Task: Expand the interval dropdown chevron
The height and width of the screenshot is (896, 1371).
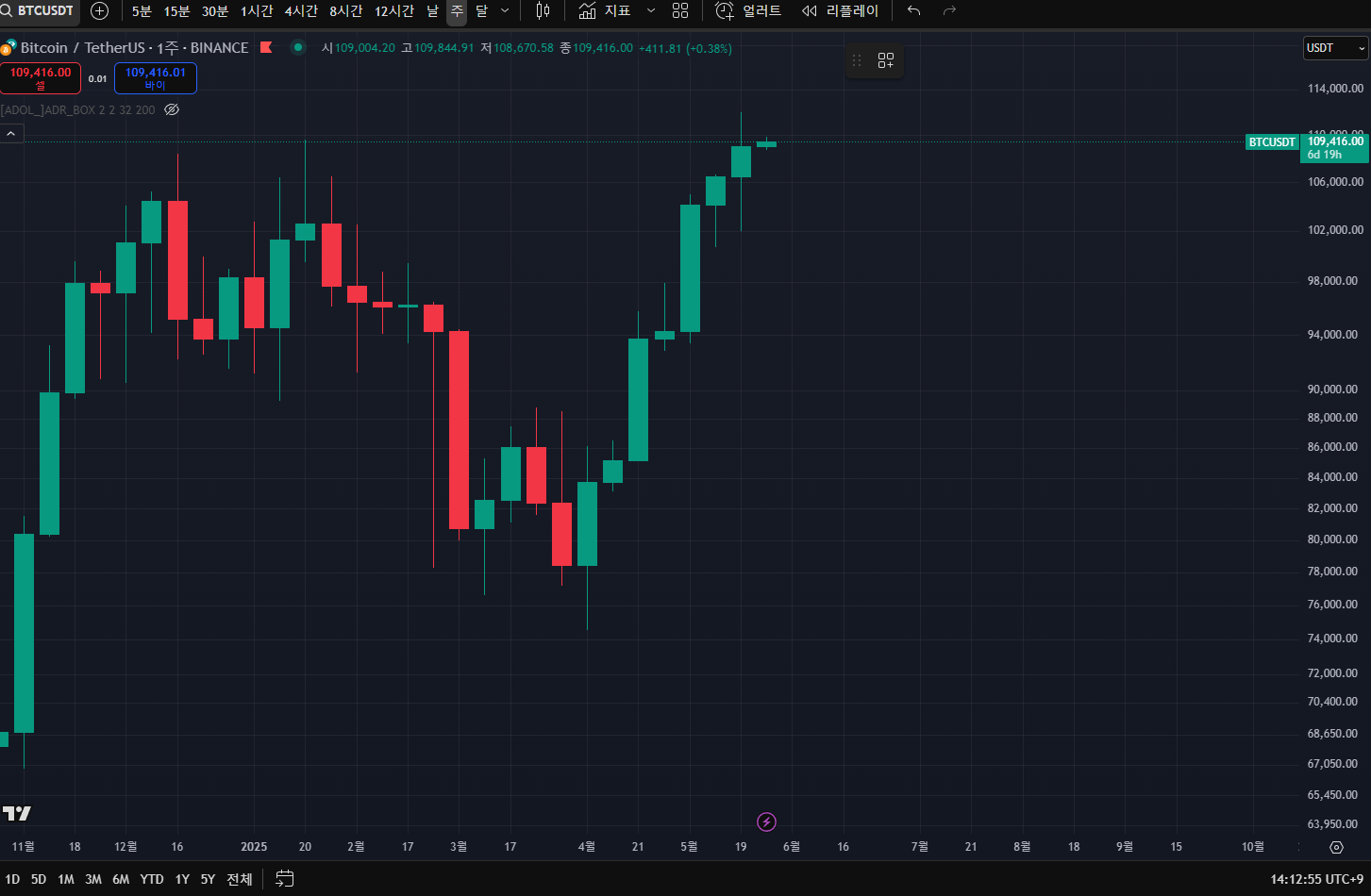Action: point(505,11)
